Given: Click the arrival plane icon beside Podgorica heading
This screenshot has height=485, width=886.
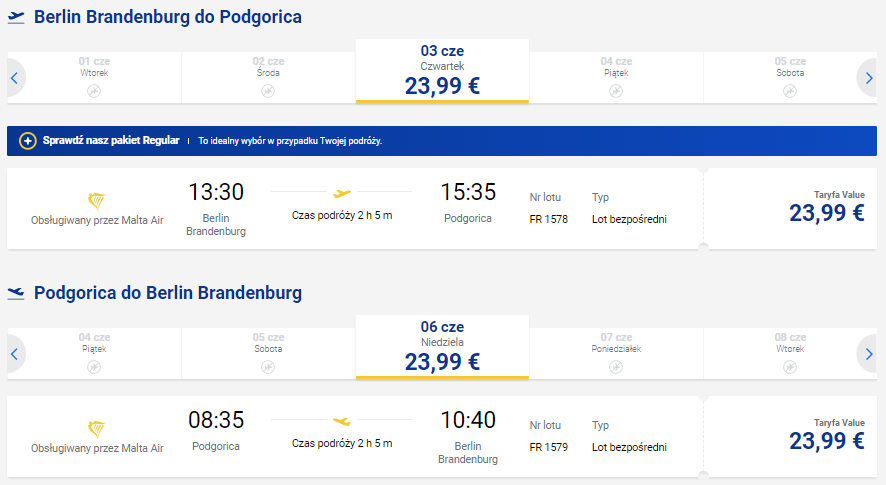Looking at the screenshot, I should click(x=16, y=293).
